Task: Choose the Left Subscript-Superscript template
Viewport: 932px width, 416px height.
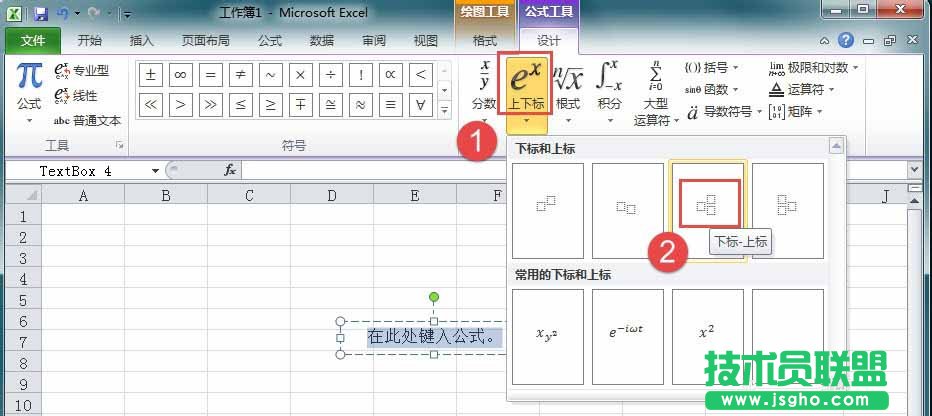Action: [x=788, y=211]
